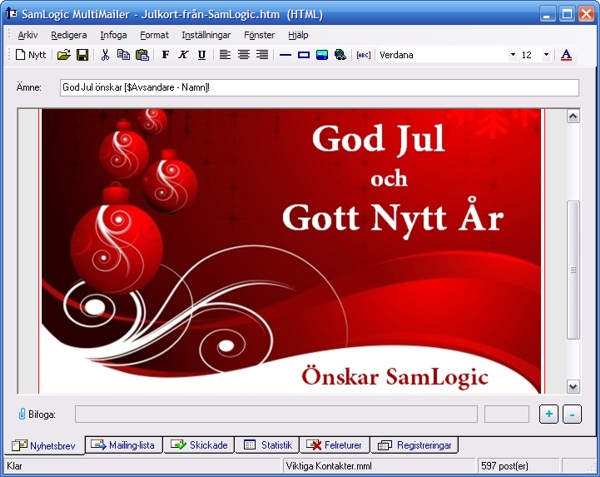Center align the text

coord(243,55)
